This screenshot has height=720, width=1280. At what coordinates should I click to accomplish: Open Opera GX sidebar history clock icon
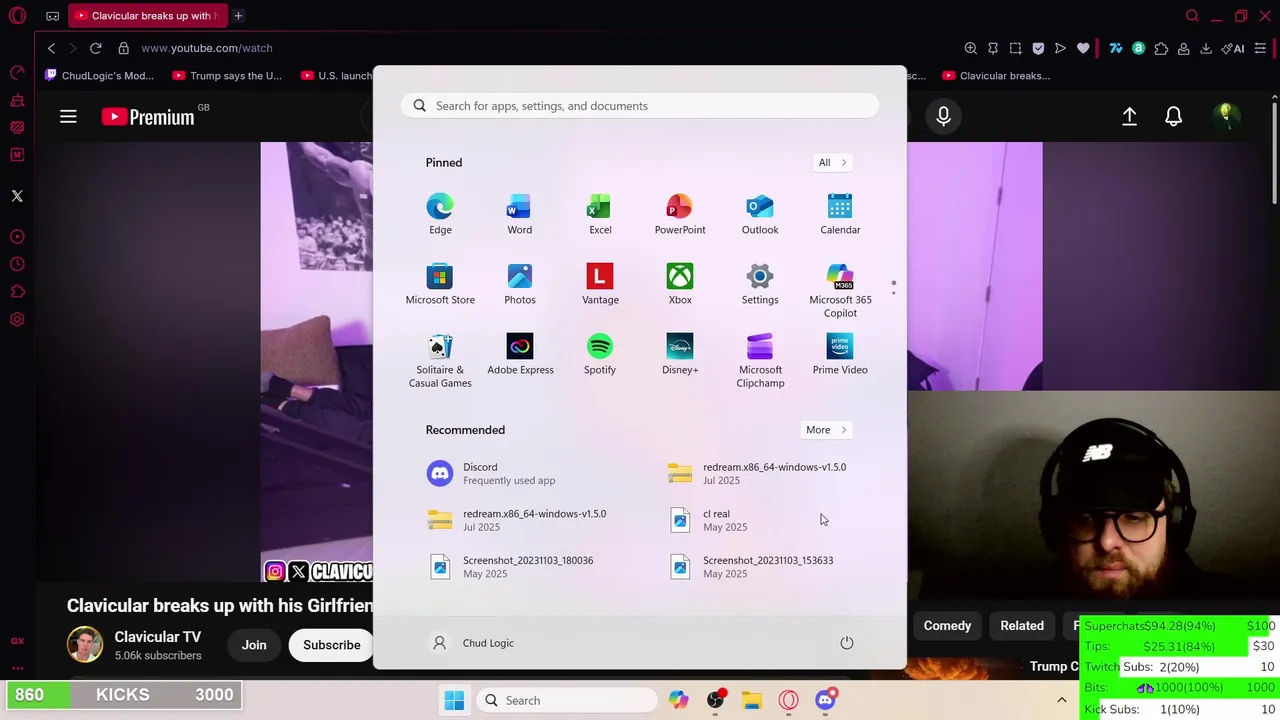click(x=17, y=264)
